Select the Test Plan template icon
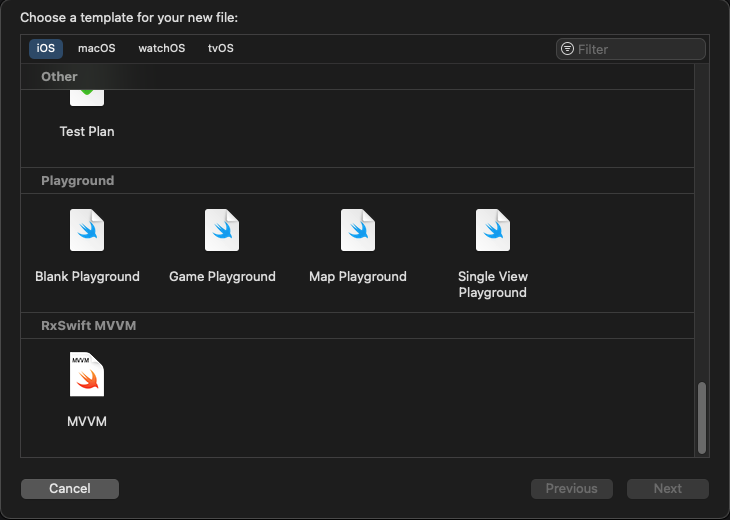The image size is (730, 520). click(x=87, y=98)
